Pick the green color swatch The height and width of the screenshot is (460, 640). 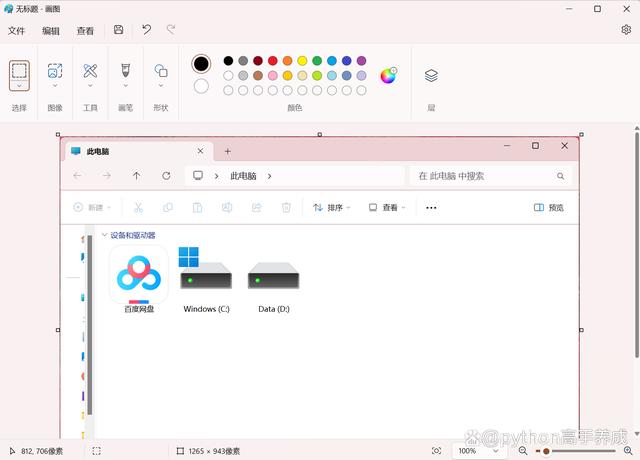pos(317,61)
